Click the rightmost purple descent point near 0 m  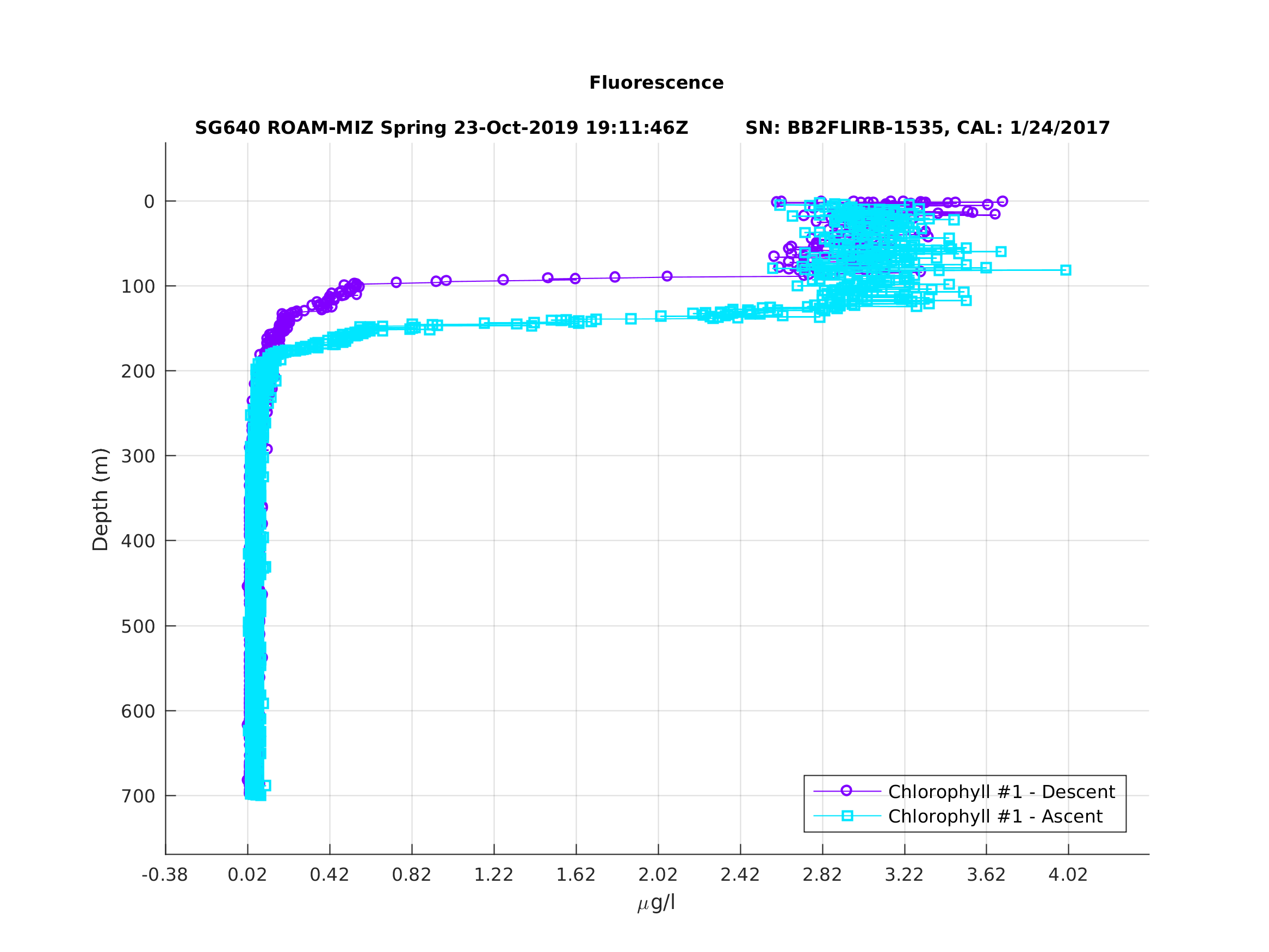tap(1002, 201)
